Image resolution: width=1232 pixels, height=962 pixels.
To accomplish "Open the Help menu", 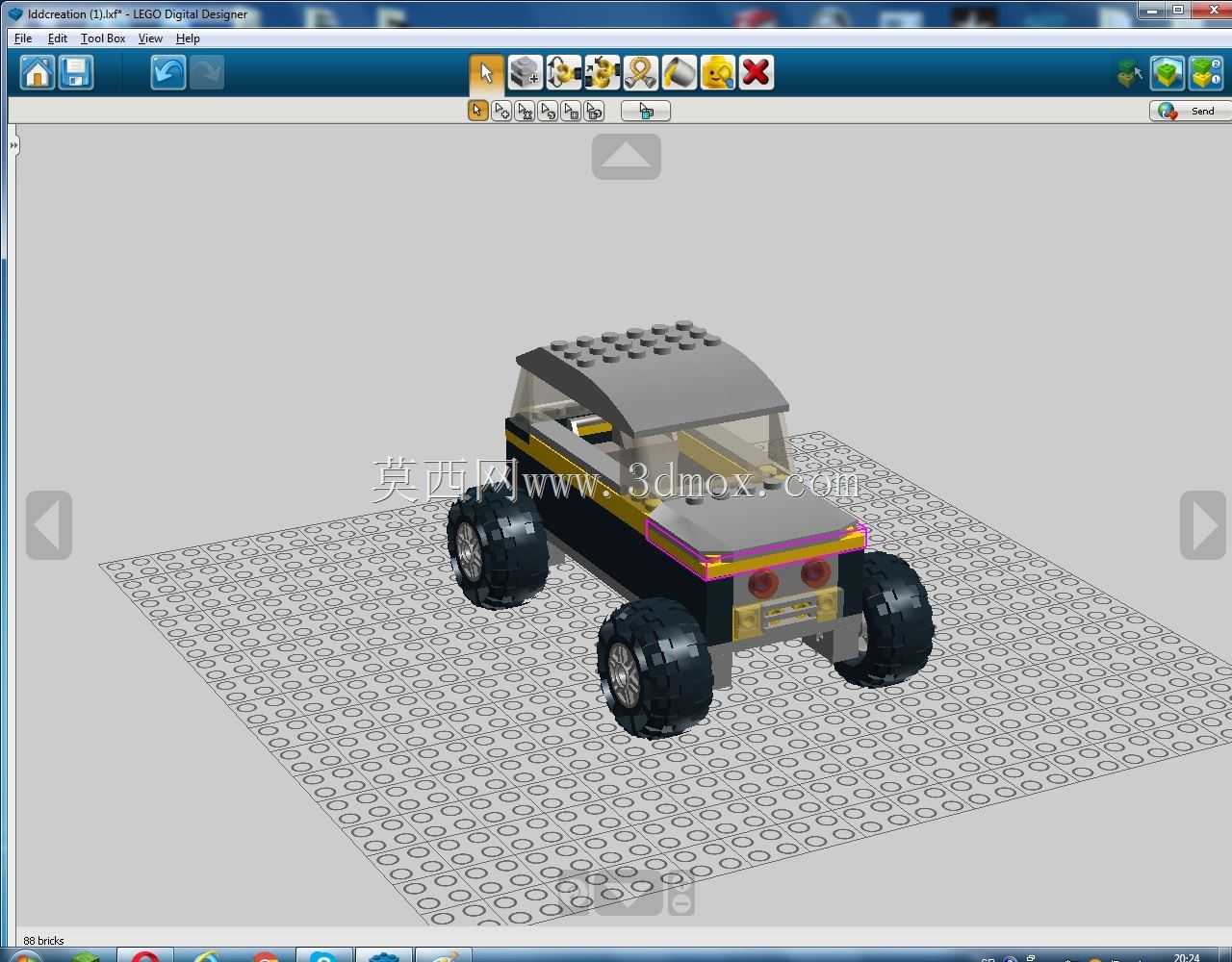I will click(x=188, y=38).
